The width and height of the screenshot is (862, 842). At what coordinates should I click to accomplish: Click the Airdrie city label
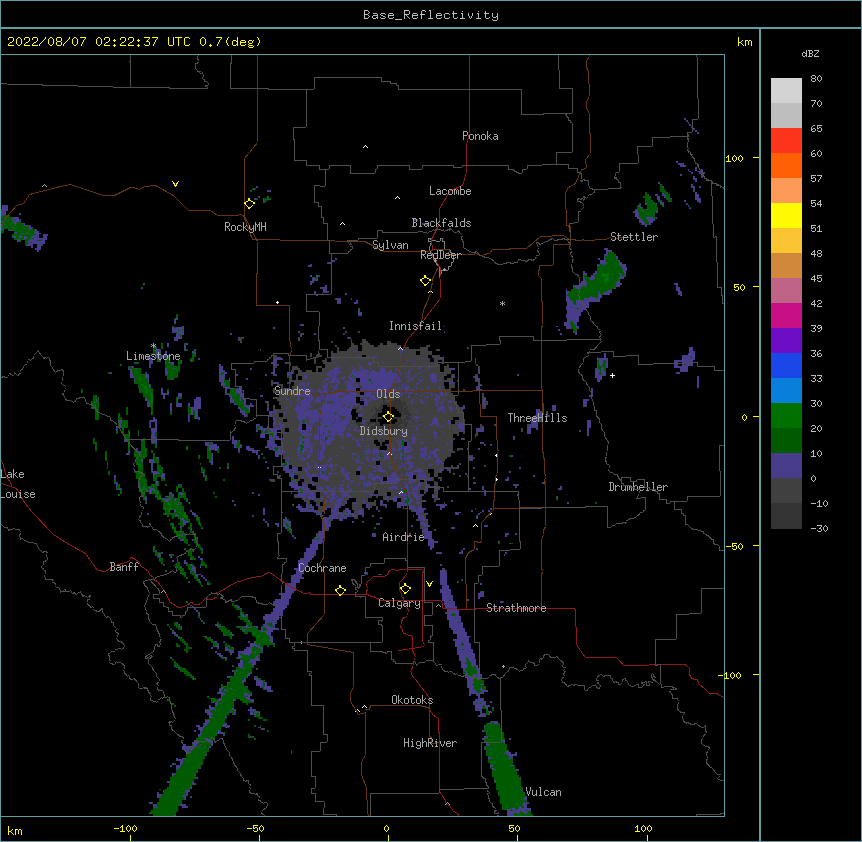pyautogui.click(x=403, y=537)
